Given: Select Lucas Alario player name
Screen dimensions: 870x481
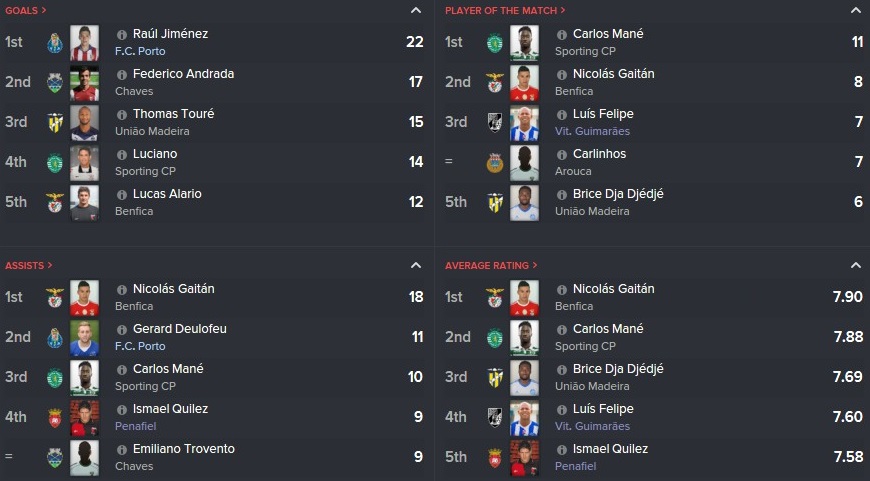Looking at the screenshot, I should (x=167, y=194).
